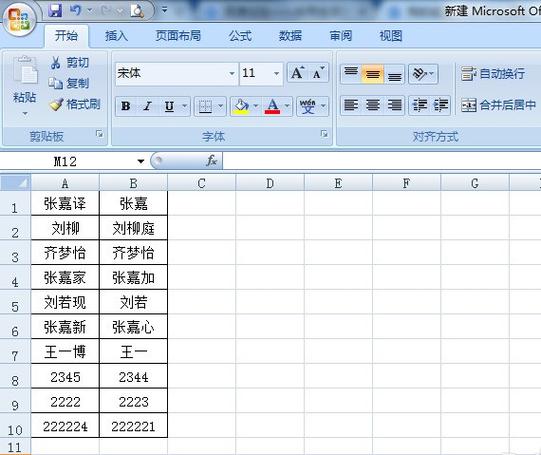The width and height of the screenshot is (541, 455).
Task: Open the Customize Quick Access Toolbar arrow
Action: [165, 10]
